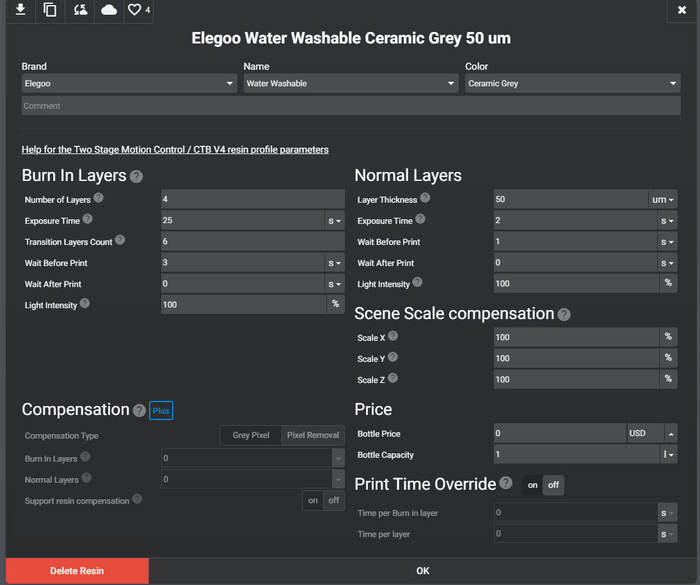Turn Support resin compensation on
700x585 pixels.
(x=313, y=501)
